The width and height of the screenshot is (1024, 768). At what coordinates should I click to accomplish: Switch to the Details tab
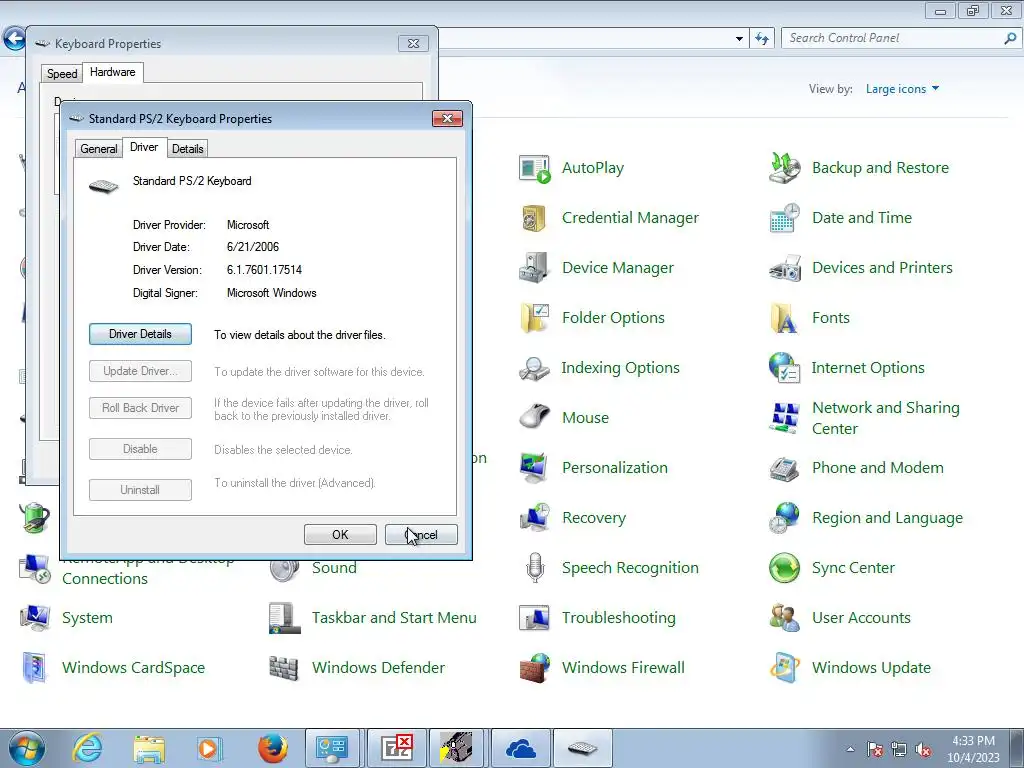point(187,149)
